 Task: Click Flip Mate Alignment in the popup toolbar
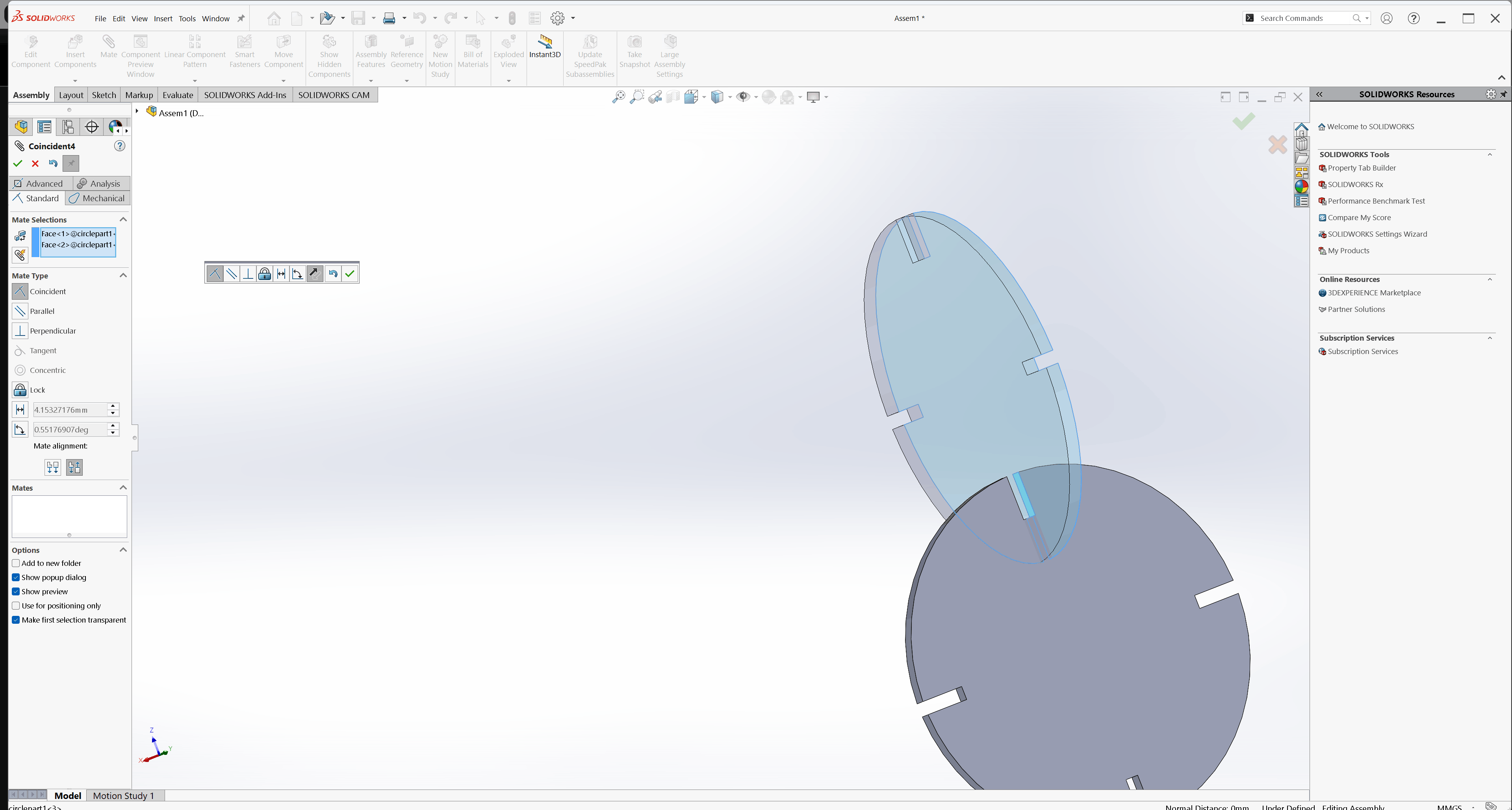point(315,274)
